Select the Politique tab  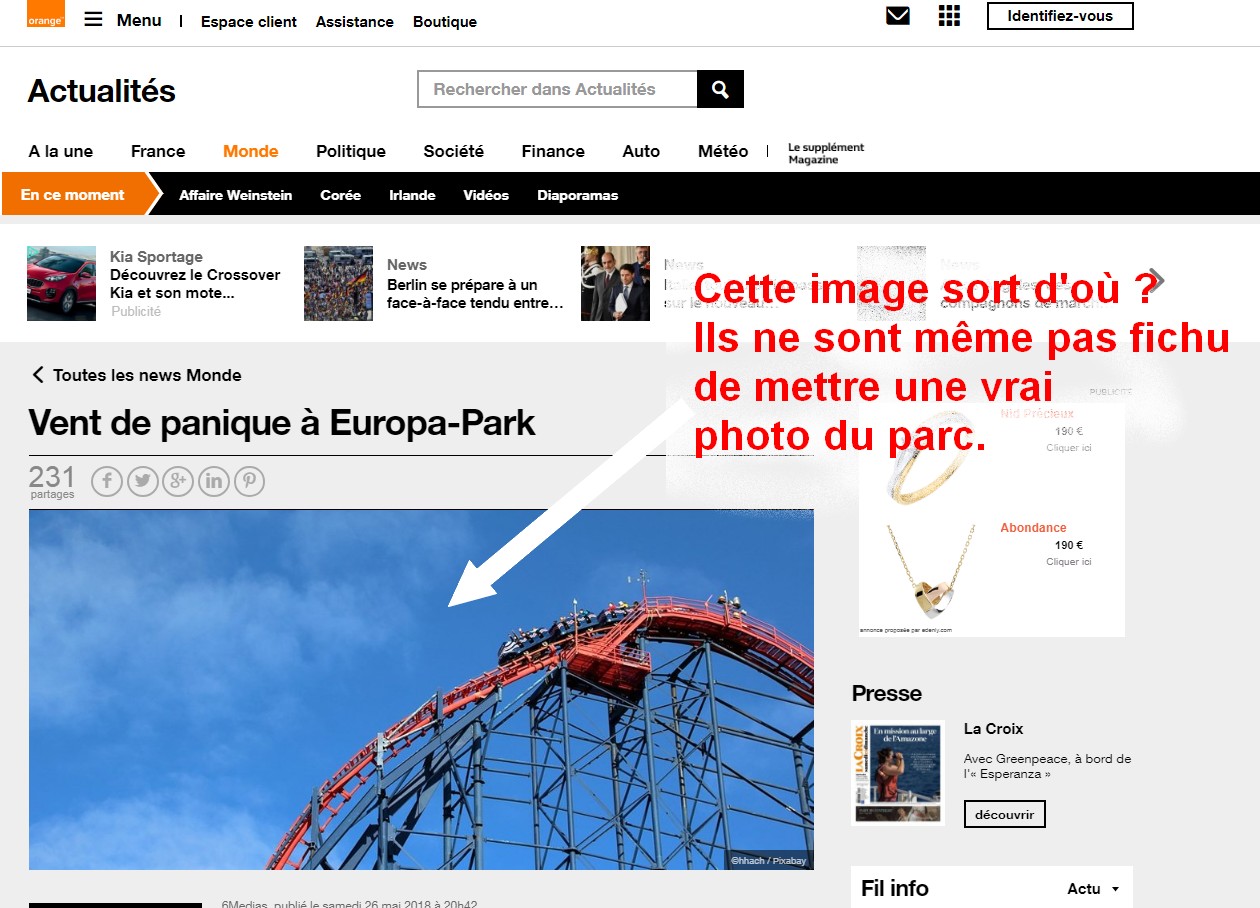351,151
